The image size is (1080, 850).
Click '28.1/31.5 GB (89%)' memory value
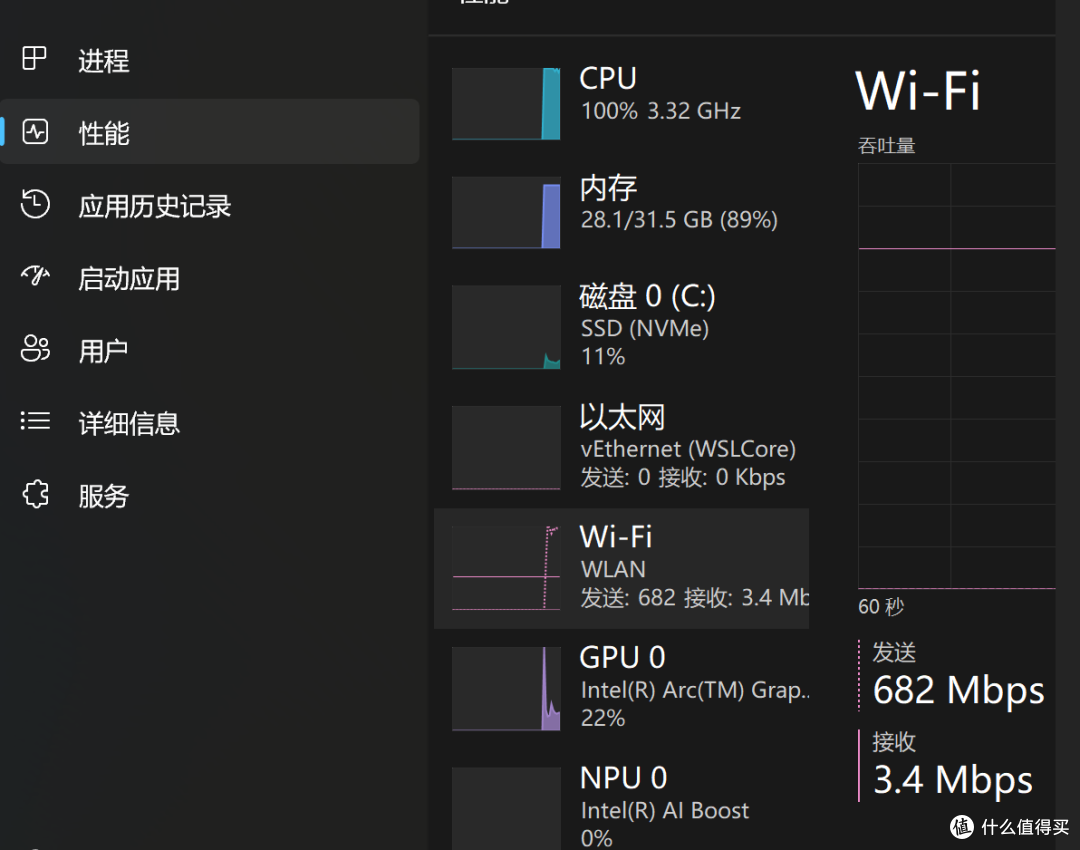click(679, 220)
